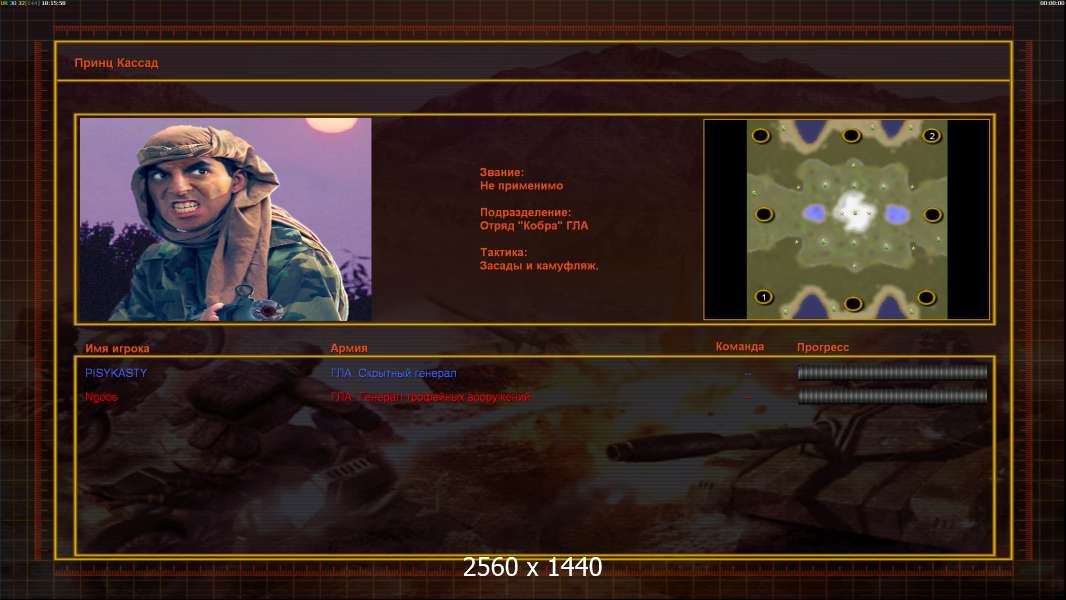Click the 'Звание:' label

502,173
